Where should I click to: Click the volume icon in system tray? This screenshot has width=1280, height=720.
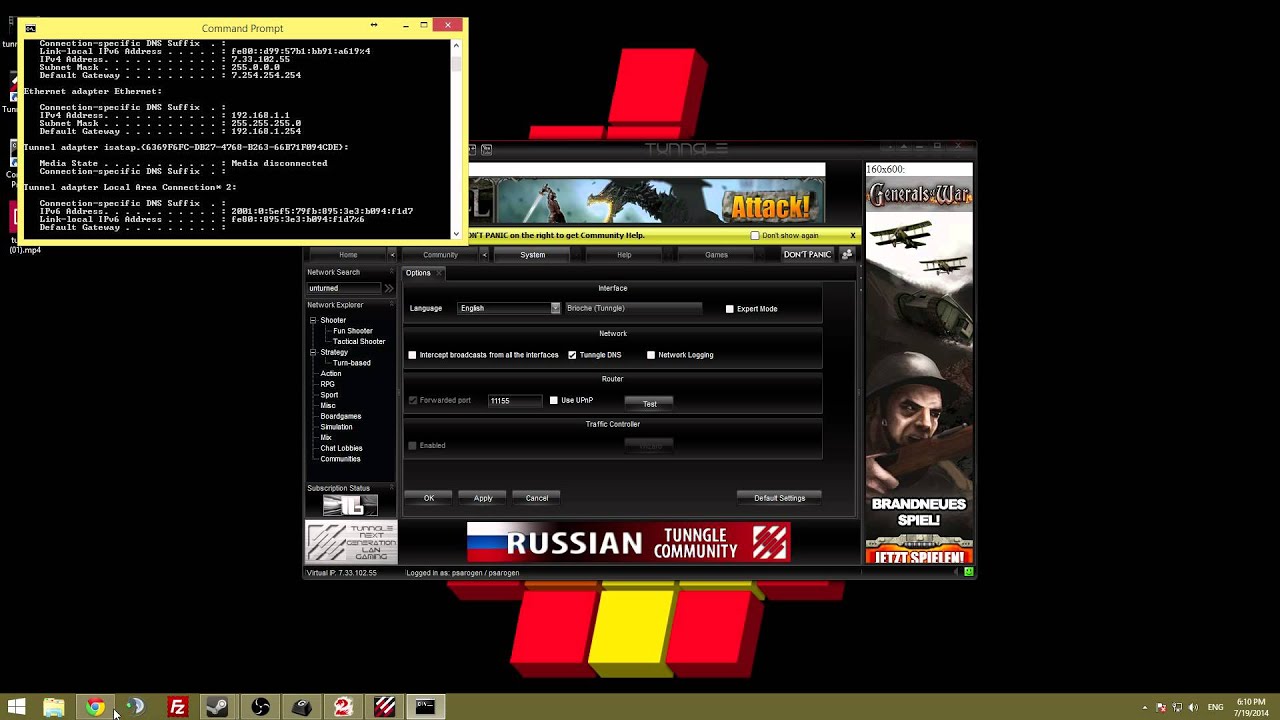(x=1193, y=707)
